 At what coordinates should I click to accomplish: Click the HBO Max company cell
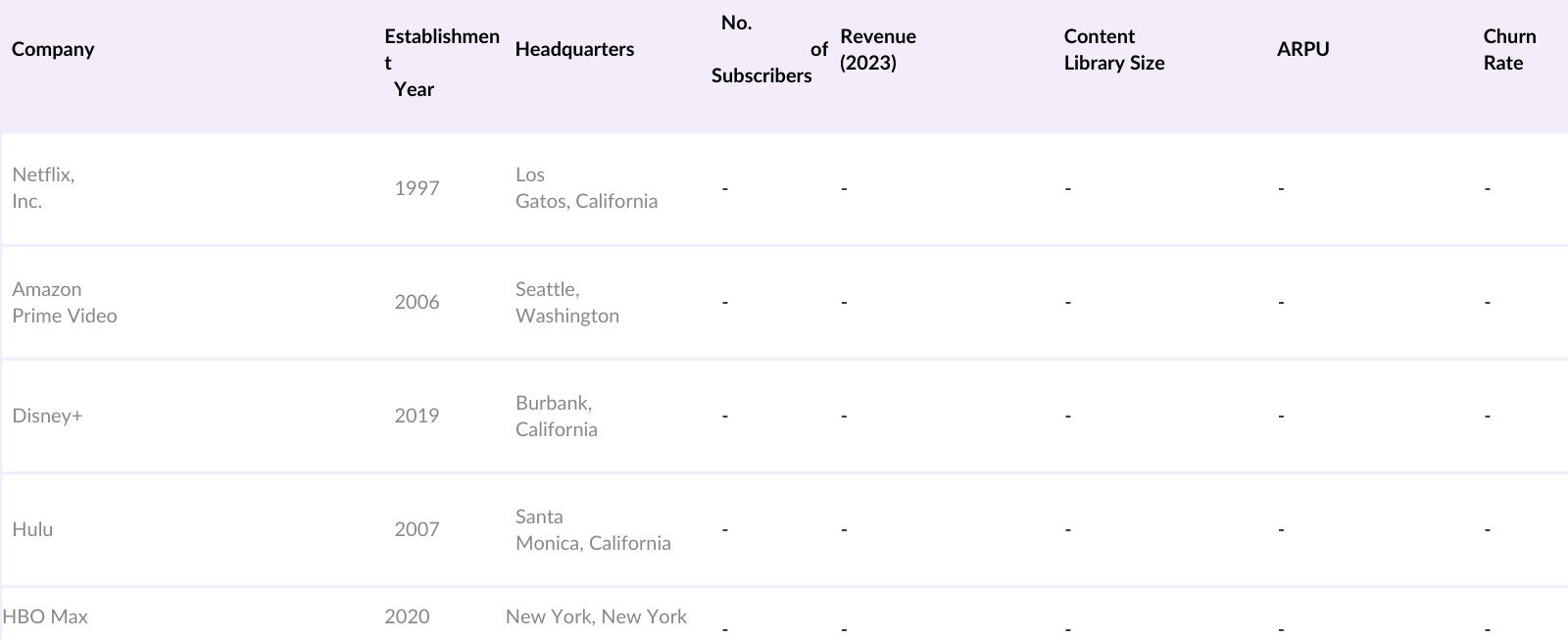(x=45, y=616)
